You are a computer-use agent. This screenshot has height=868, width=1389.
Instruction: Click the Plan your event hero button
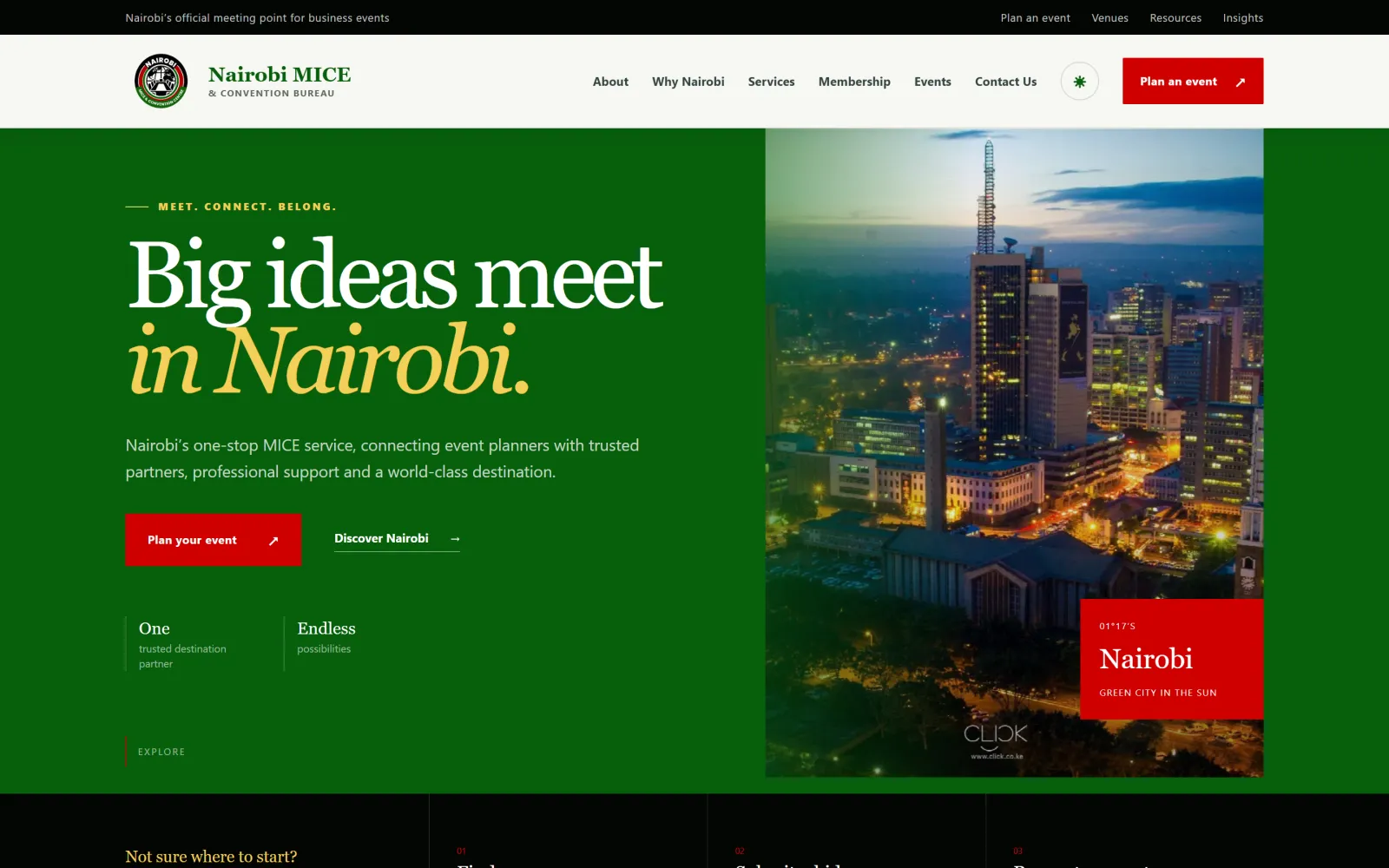(213, 540)
